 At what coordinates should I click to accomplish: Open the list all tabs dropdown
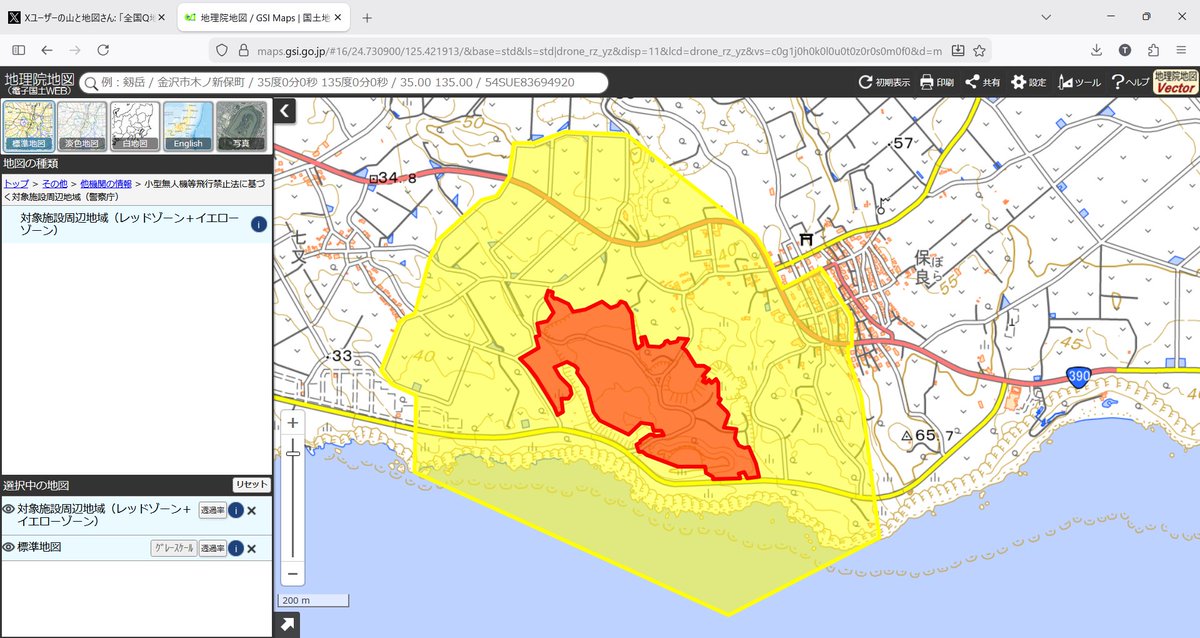(1046, 17)
